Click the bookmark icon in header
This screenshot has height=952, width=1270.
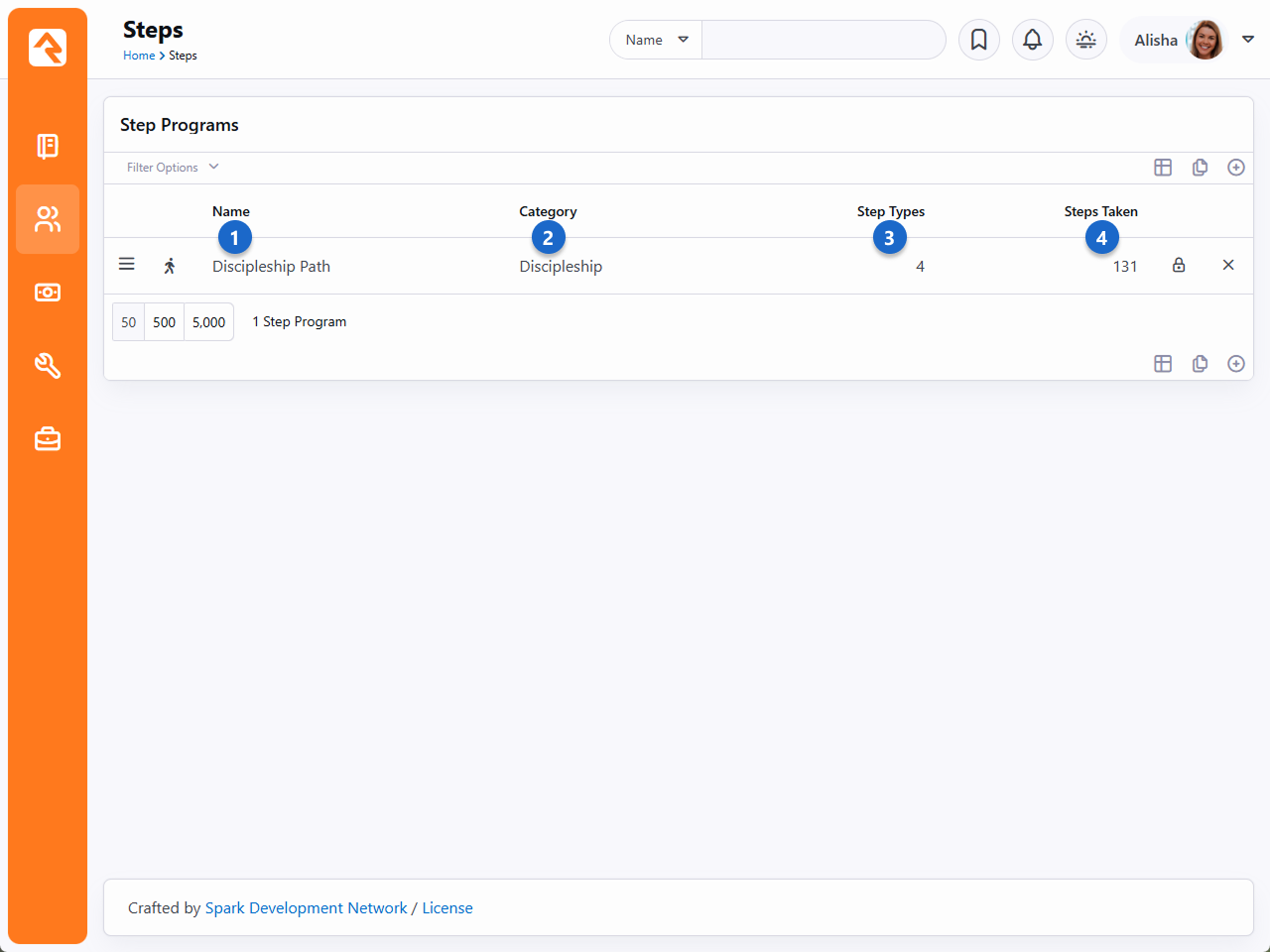[978, 40]
